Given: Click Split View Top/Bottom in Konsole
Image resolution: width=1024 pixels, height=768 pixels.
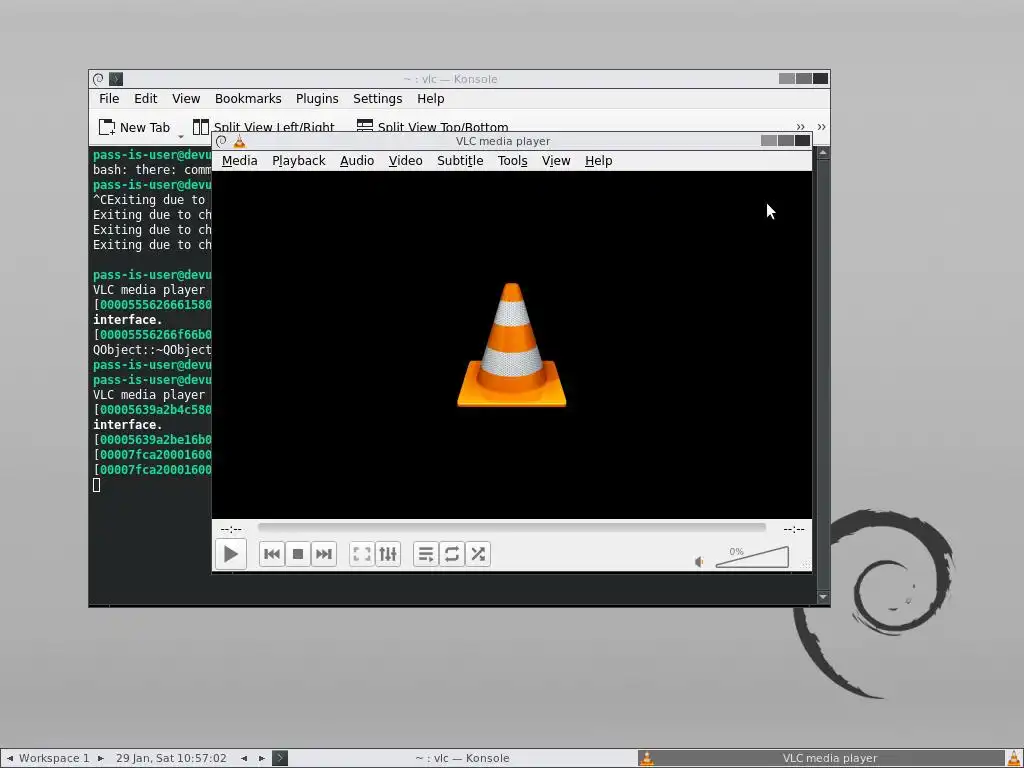Looking at the screenshot, I should (432, 126).
